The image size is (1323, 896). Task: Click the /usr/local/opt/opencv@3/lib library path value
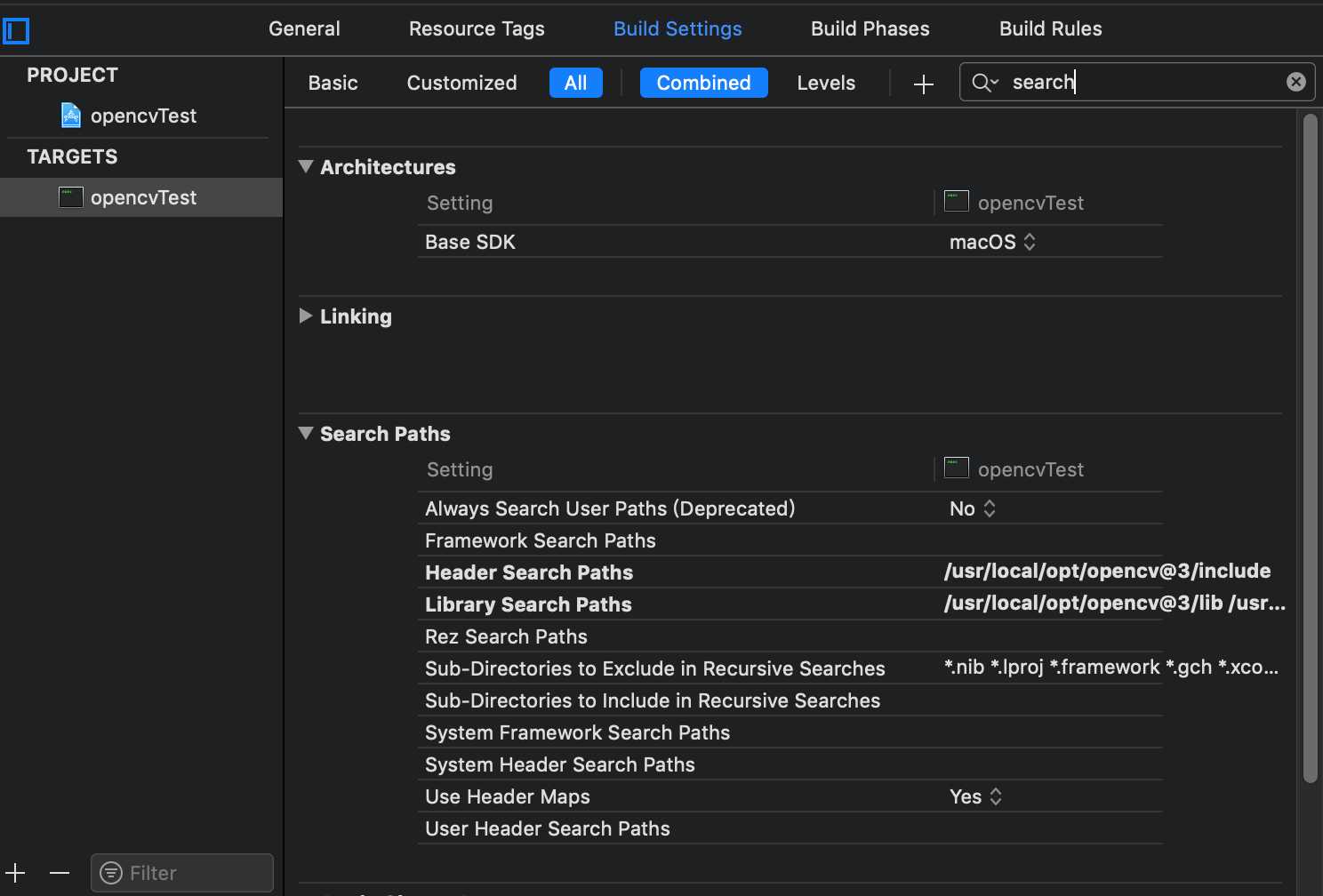[x=1115, y=603]
